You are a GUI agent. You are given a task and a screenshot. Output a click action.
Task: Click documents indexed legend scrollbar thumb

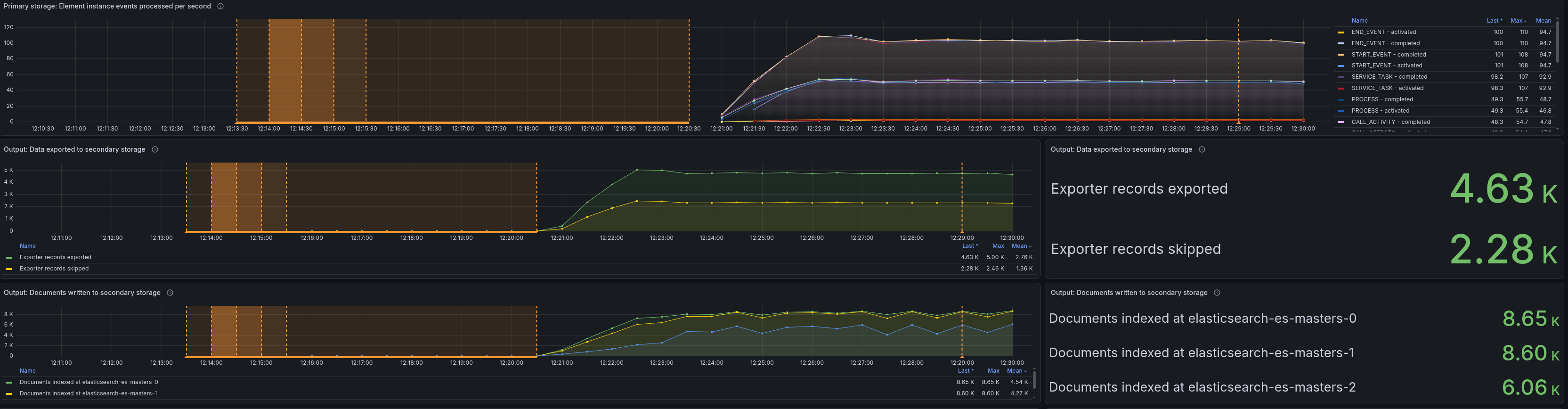pos(1034,380)
